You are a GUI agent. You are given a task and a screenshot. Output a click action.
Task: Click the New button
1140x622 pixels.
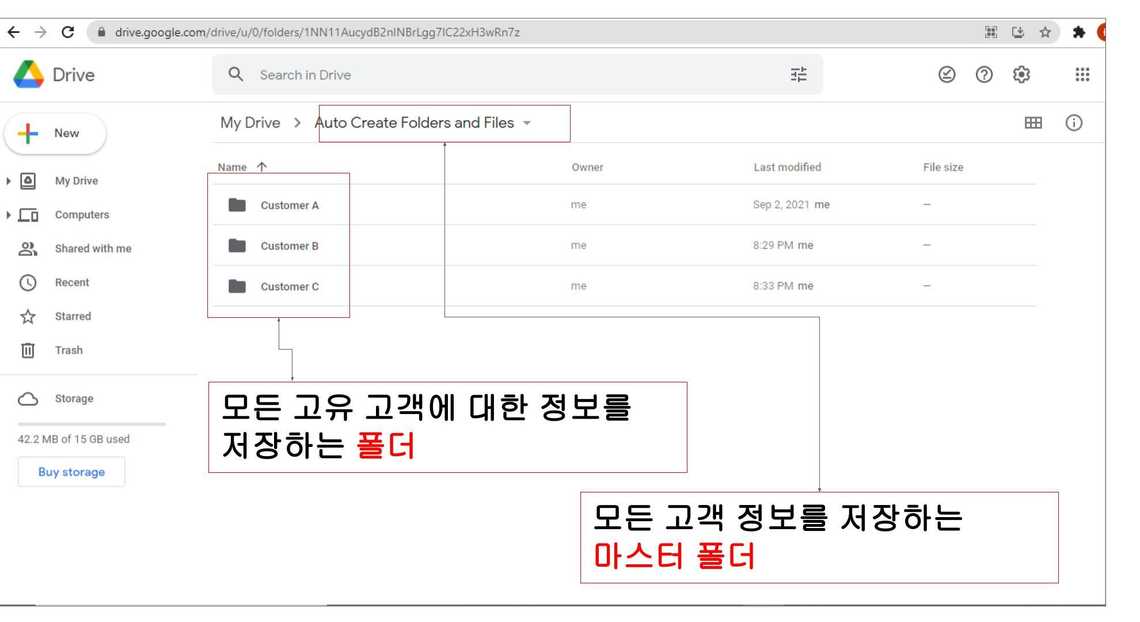(x=55, y=133)
